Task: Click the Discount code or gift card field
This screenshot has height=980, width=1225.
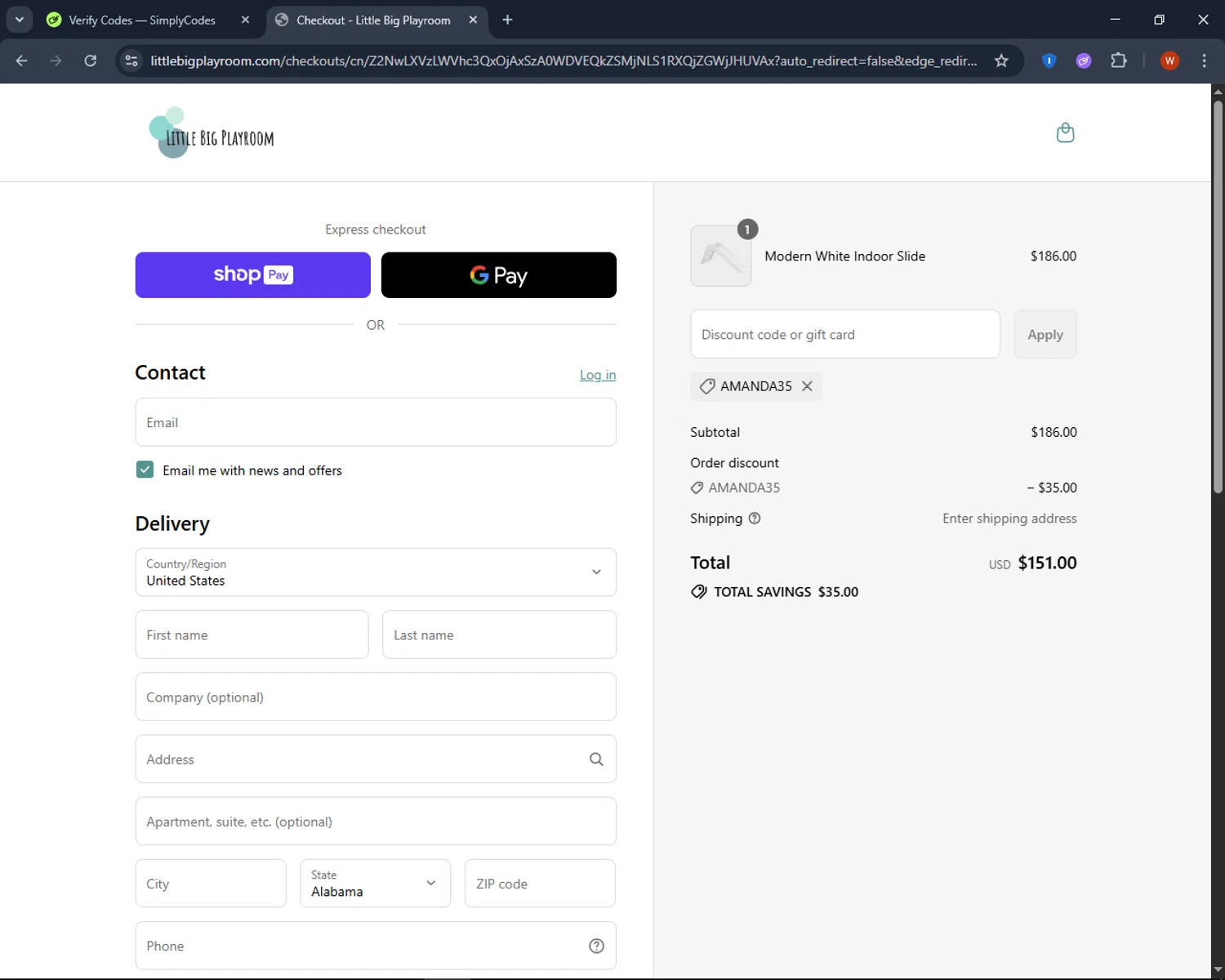Action: click(x=845, y=334)
